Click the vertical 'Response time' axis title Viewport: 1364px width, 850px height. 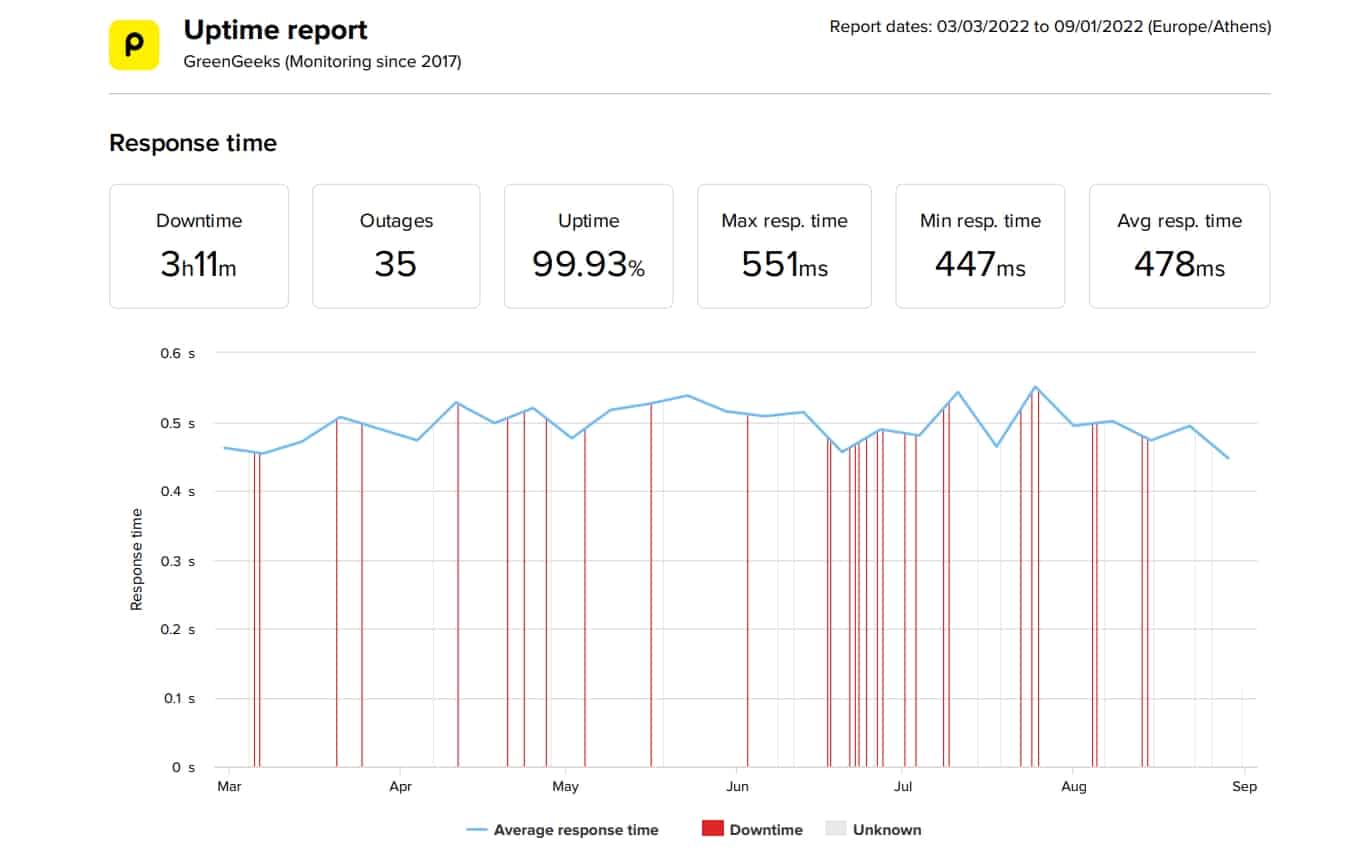pos(136,560)
